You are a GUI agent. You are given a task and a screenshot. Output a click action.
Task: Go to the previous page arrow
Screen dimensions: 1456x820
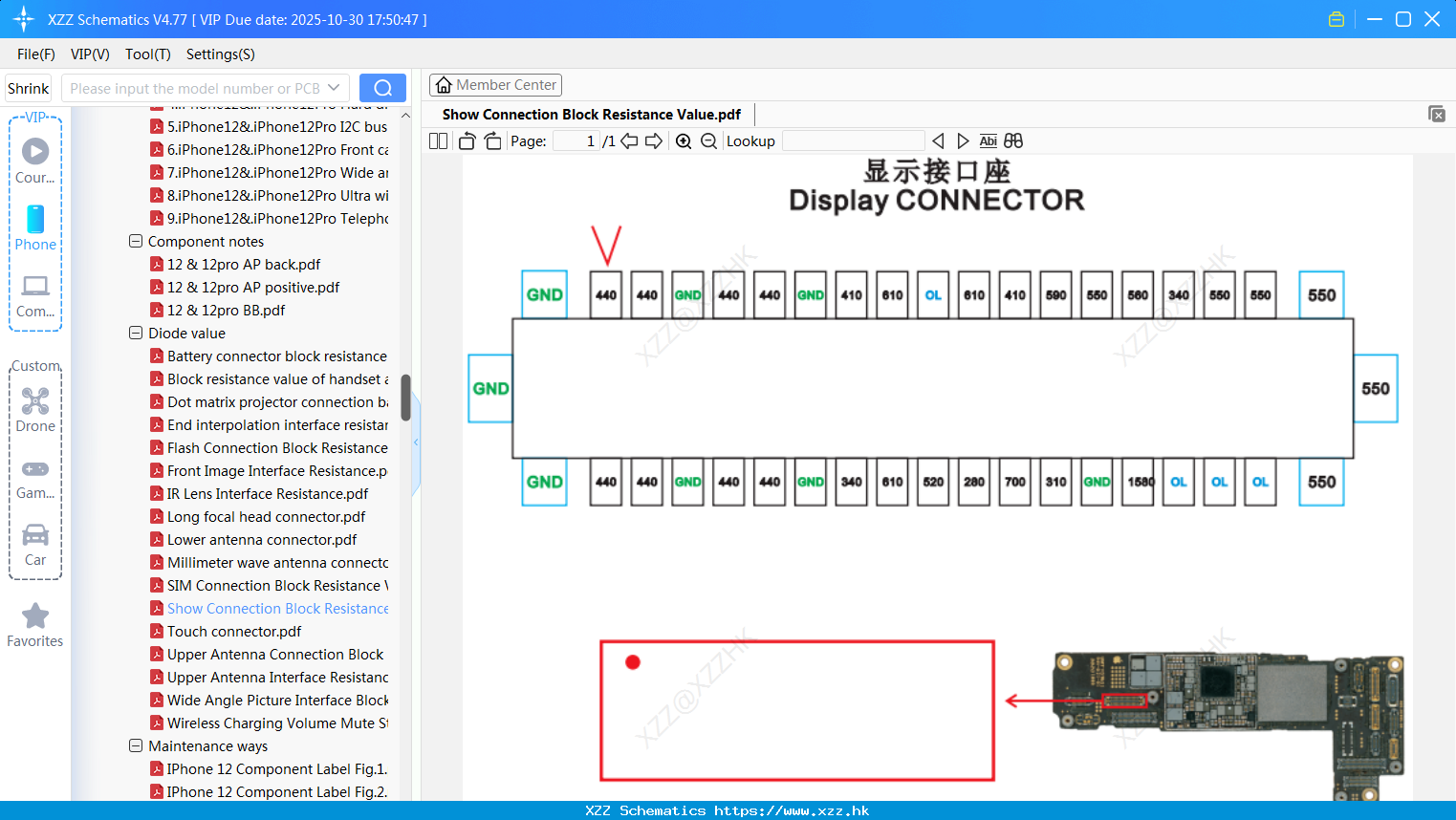tap(629, 141)
